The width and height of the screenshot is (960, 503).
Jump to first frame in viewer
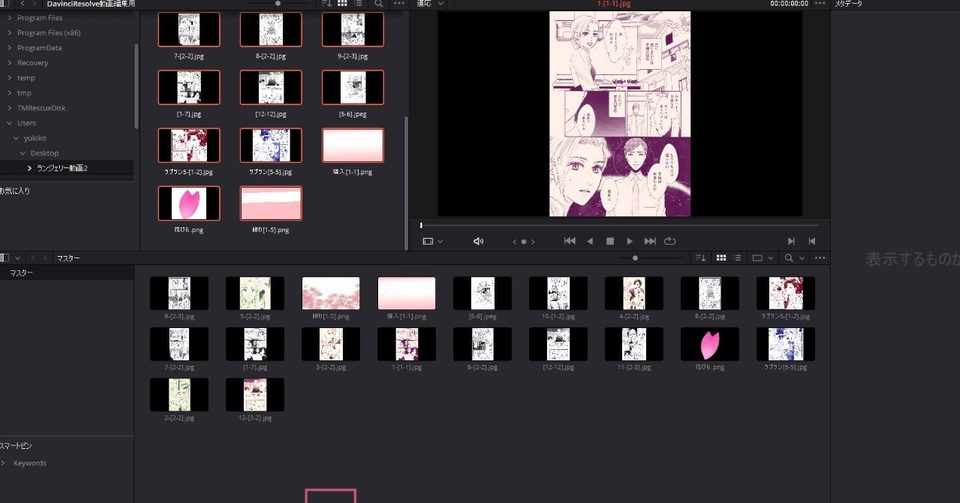(x=569, y=241)
